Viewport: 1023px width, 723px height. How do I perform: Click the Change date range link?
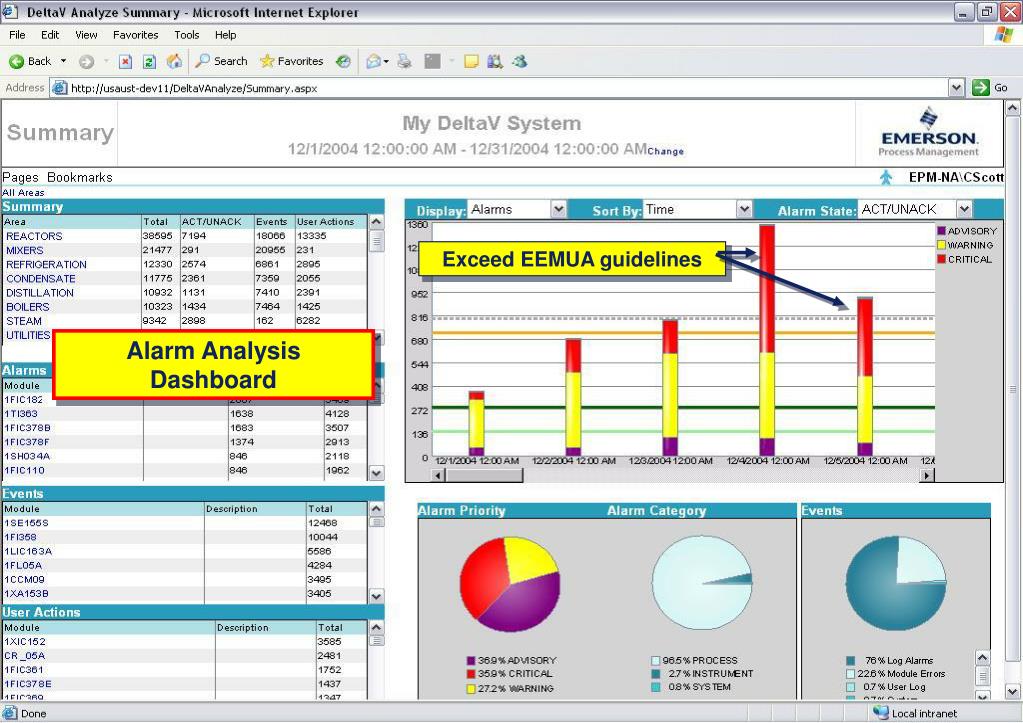[x=665, y=151]
